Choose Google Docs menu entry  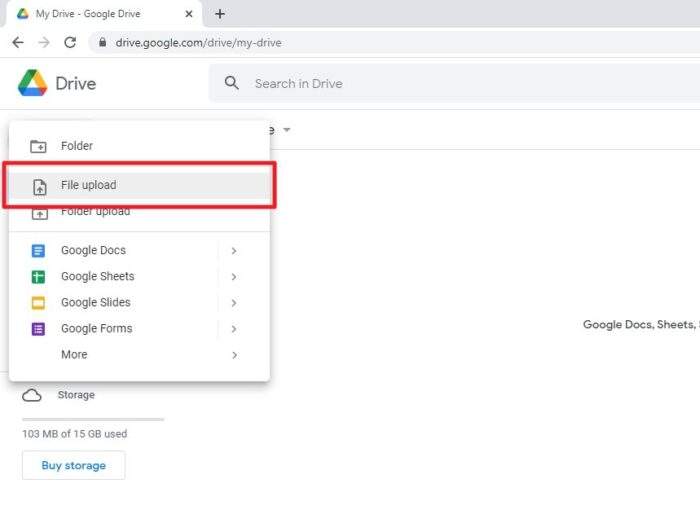click(139, 251)
